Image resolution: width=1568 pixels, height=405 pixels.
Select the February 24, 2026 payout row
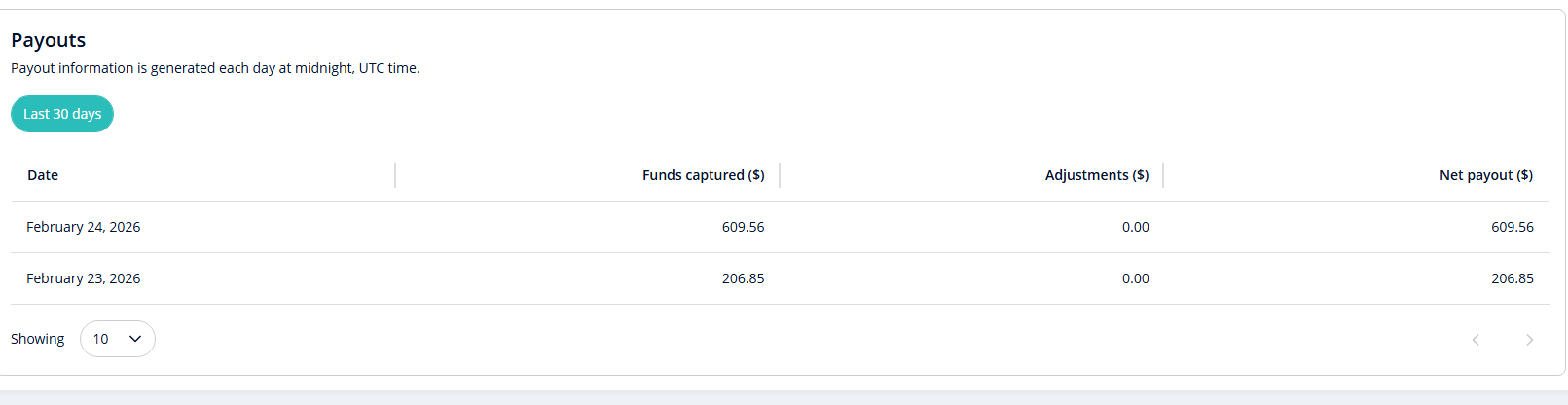tap(84, 227)
